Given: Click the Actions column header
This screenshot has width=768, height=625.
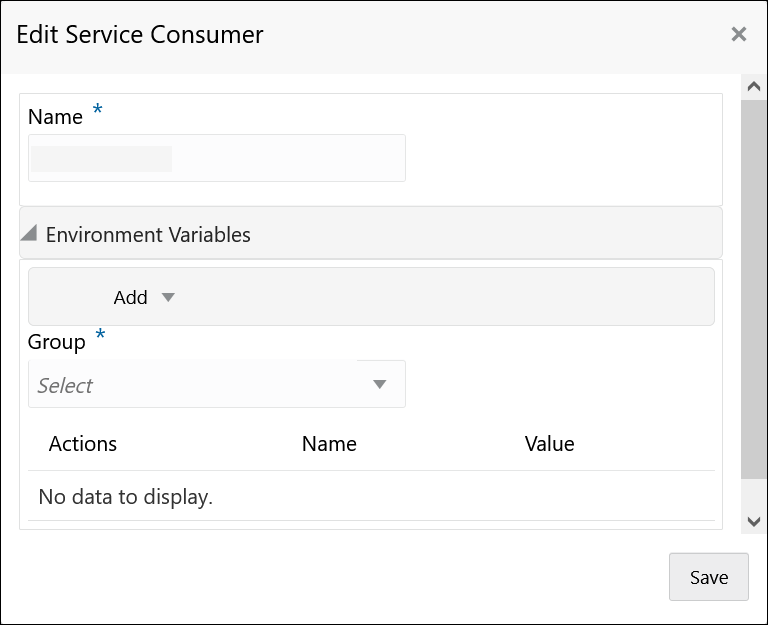Looking at the screenshot, I should coord(83,444).
